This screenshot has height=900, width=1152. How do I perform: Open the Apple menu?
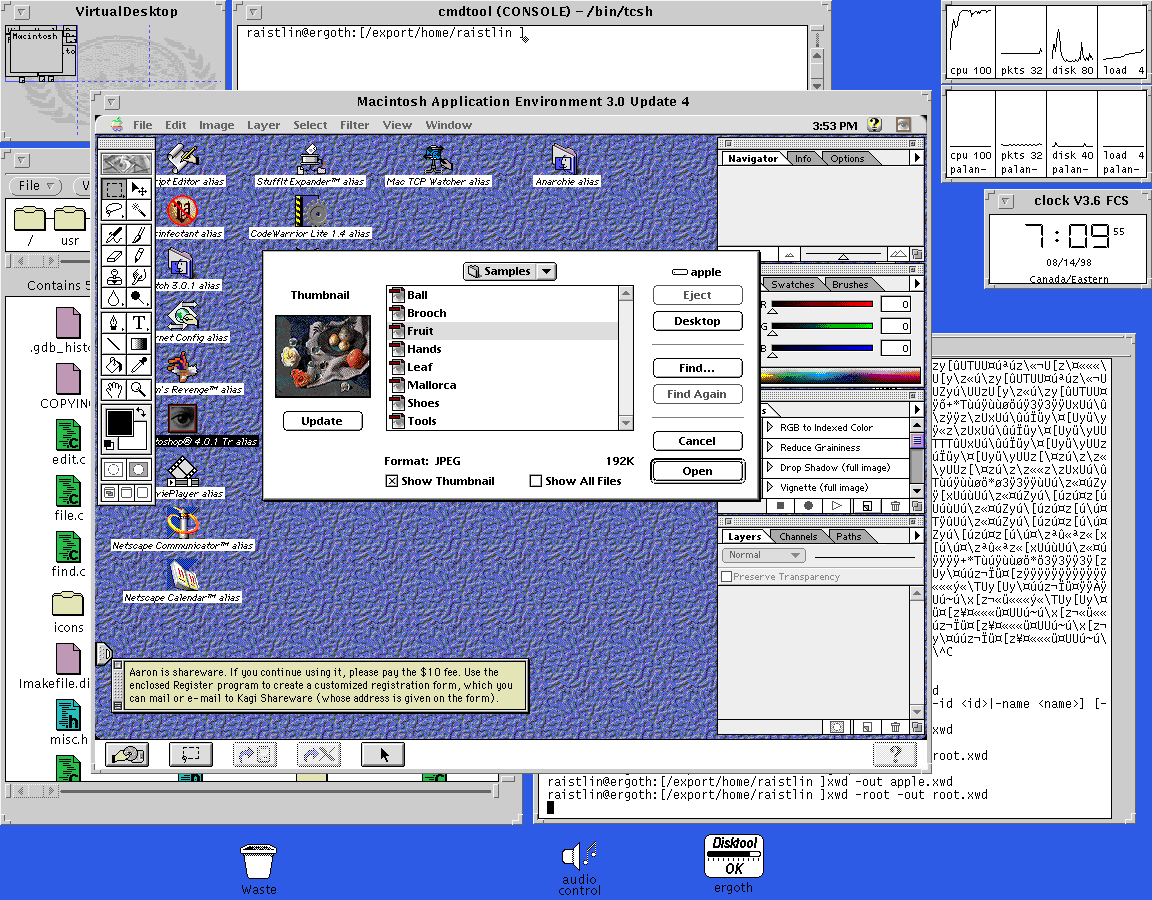[117, 125]
